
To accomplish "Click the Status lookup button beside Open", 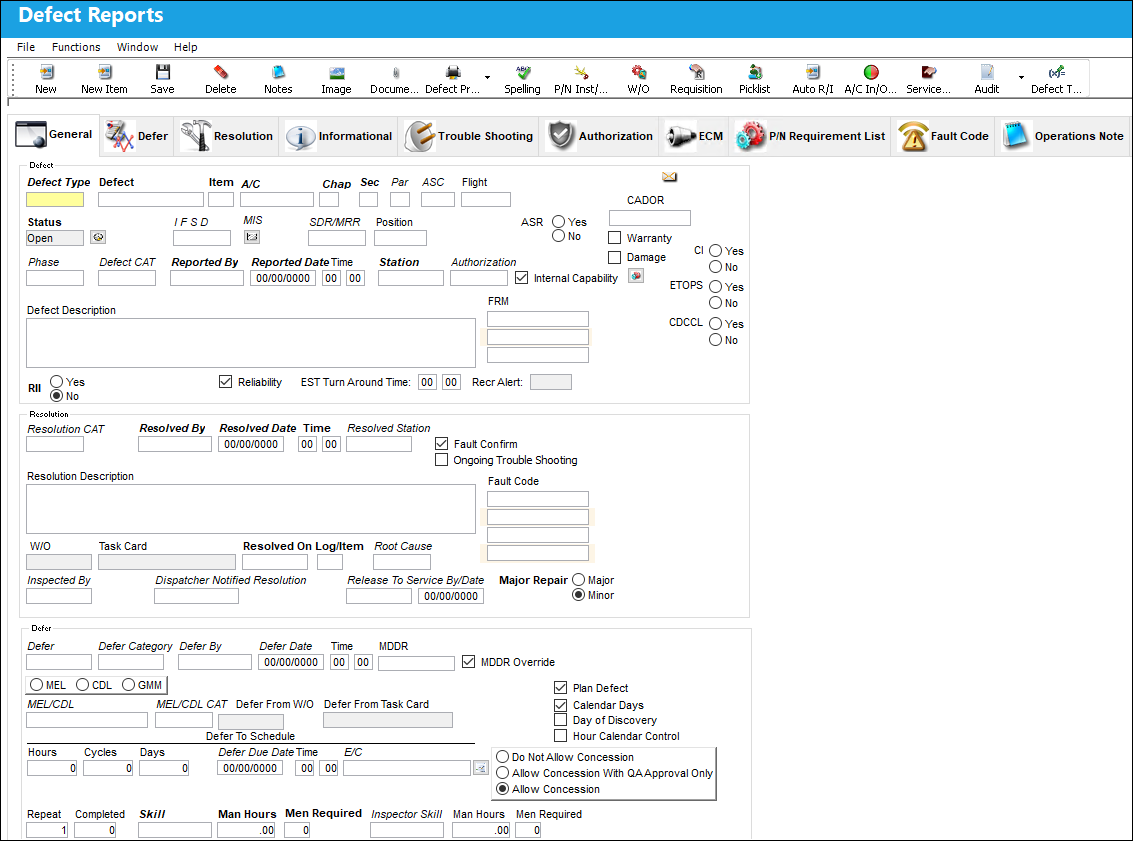I will tap(98, 237).
